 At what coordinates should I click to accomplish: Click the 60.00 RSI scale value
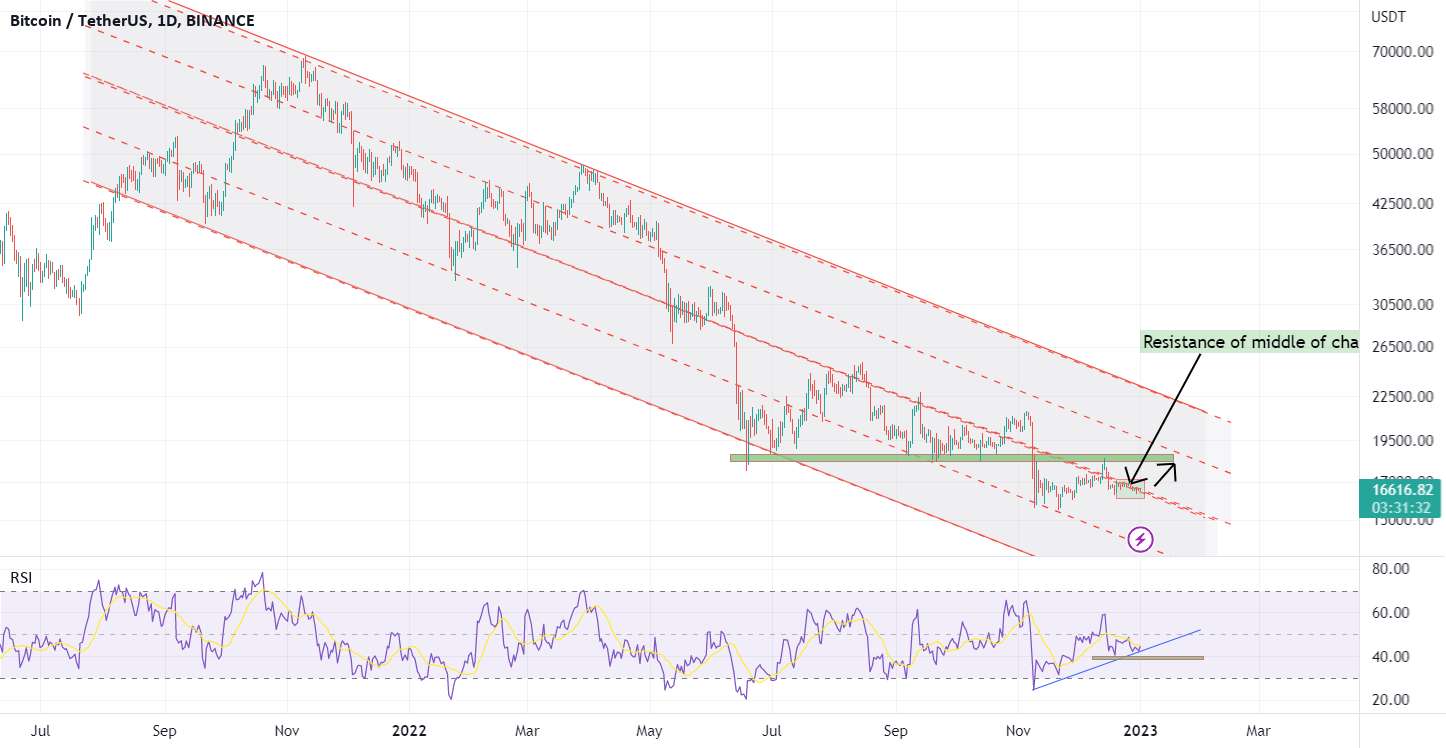click(x=1391, y=613)
